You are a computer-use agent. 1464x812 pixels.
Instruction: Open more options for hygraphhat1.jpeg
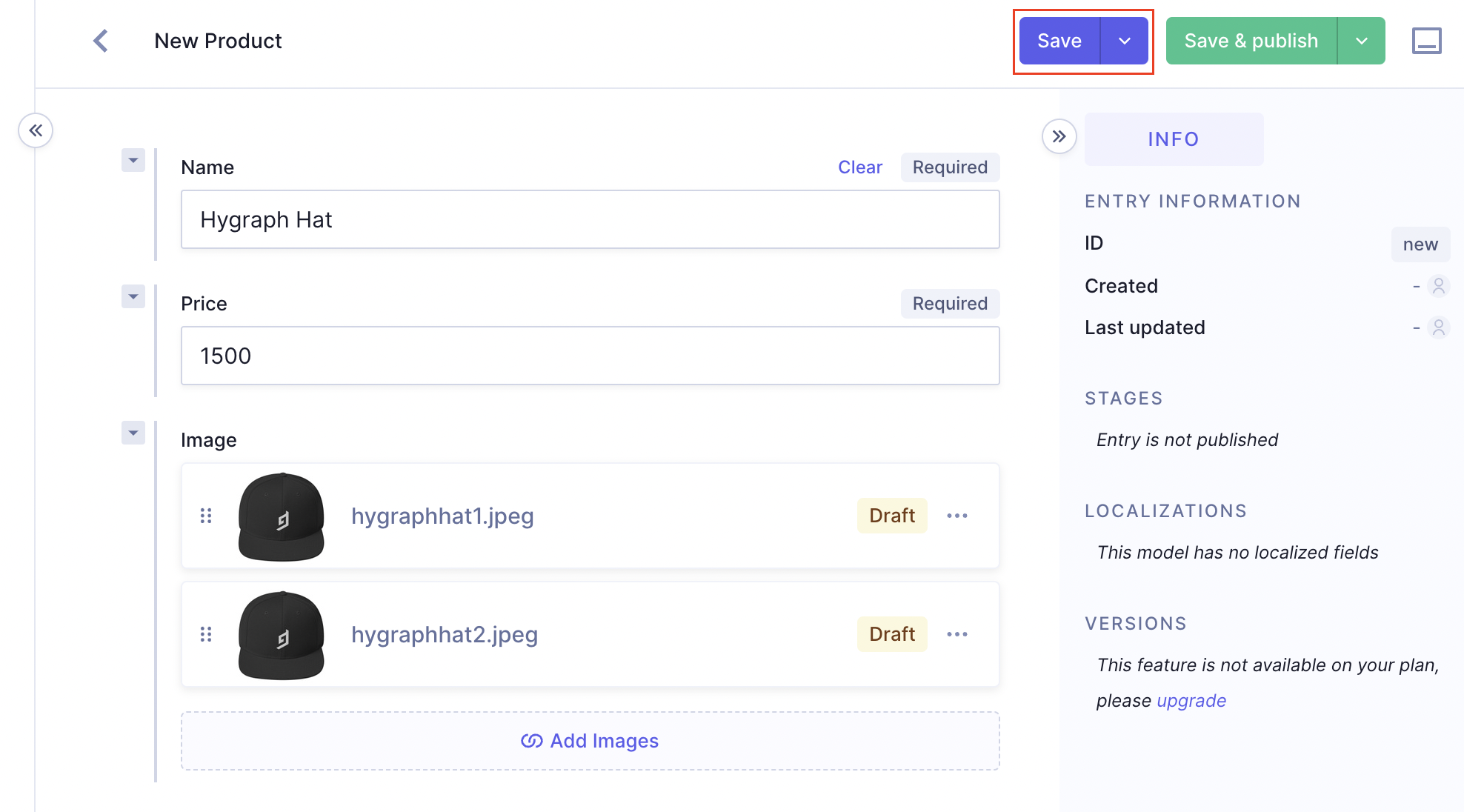(x=957, y=516)
